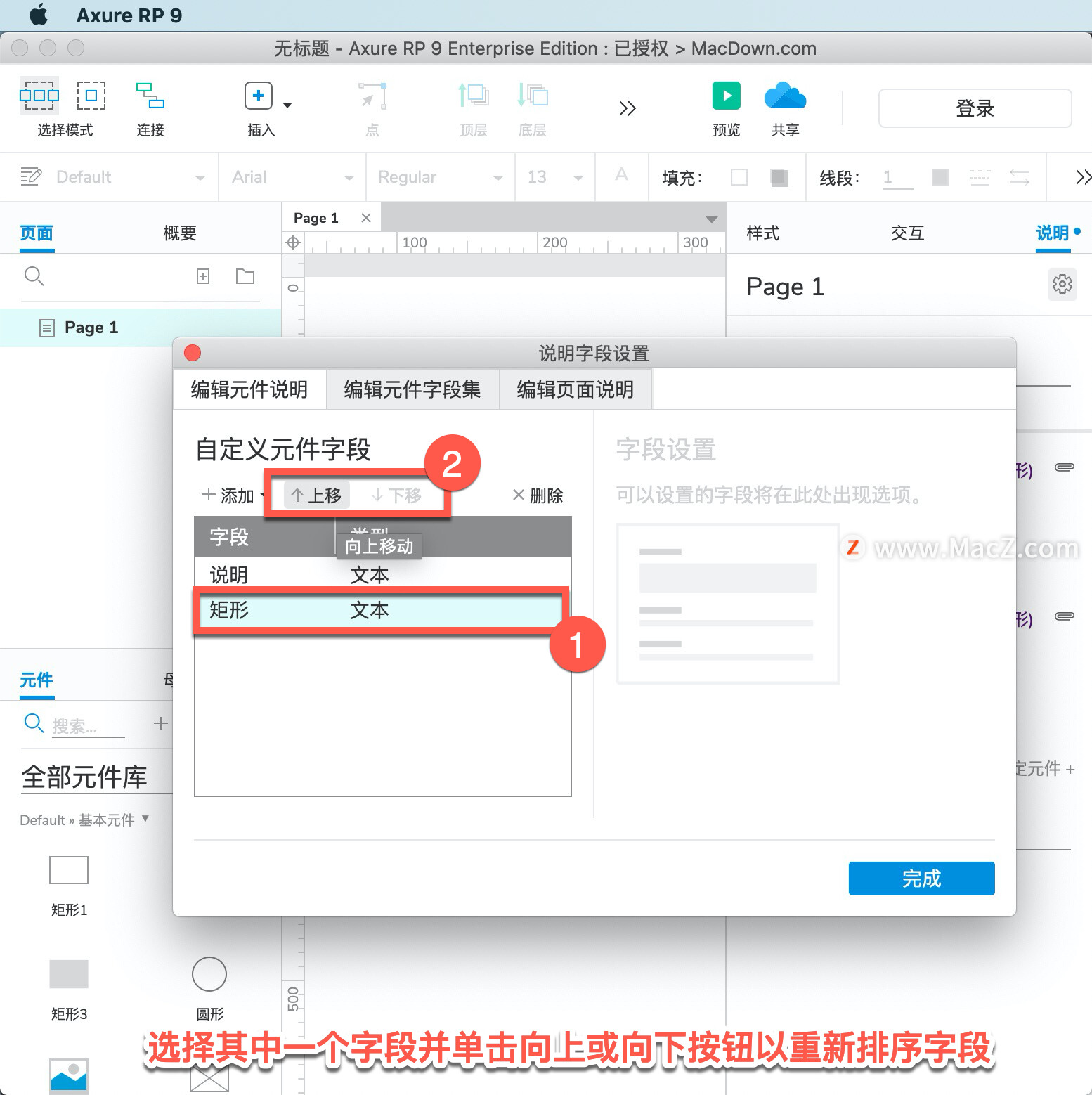Click the 删除 delete field button
The image size is (1092, 1095).
(x=538, y=495)
